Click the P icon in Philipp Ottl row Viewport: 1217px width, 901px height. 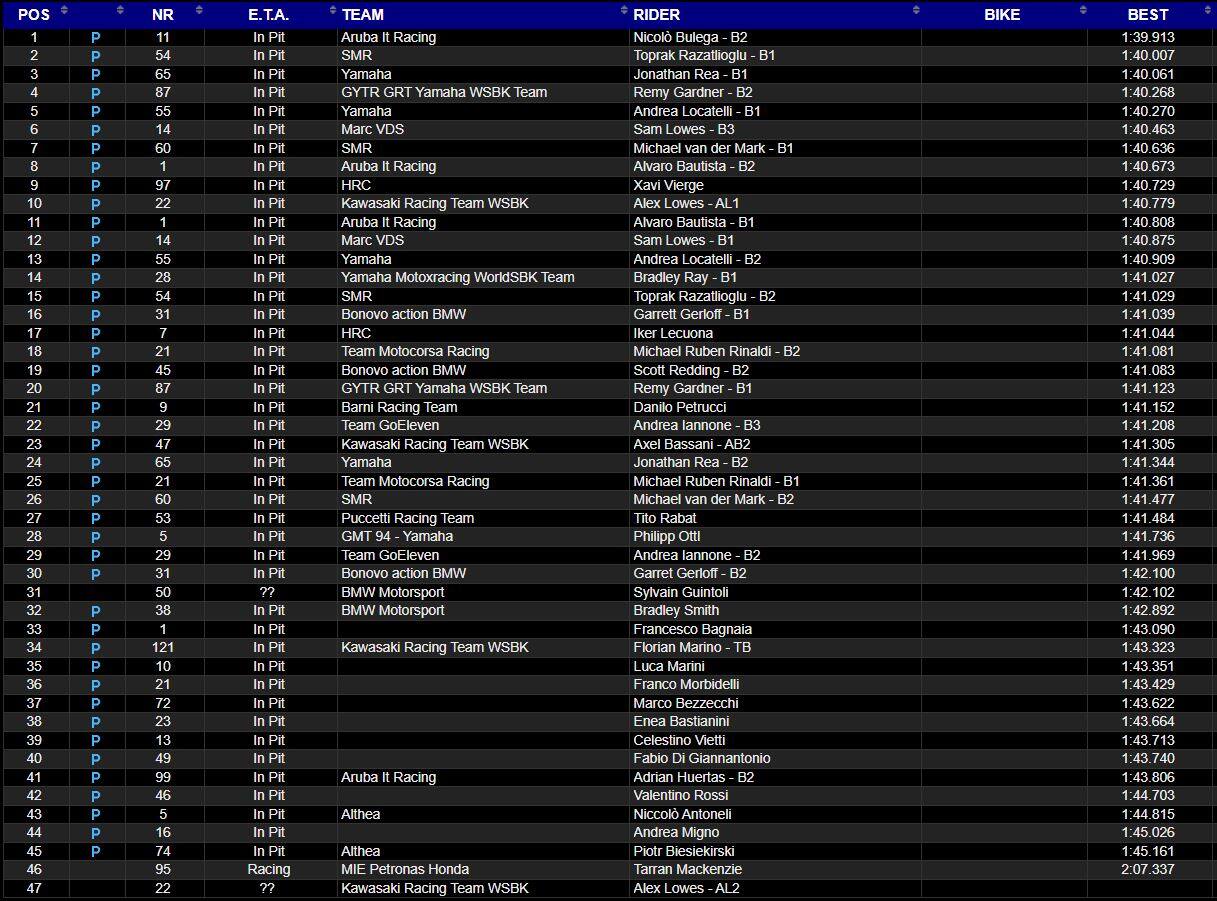click(x=96, y=537)
